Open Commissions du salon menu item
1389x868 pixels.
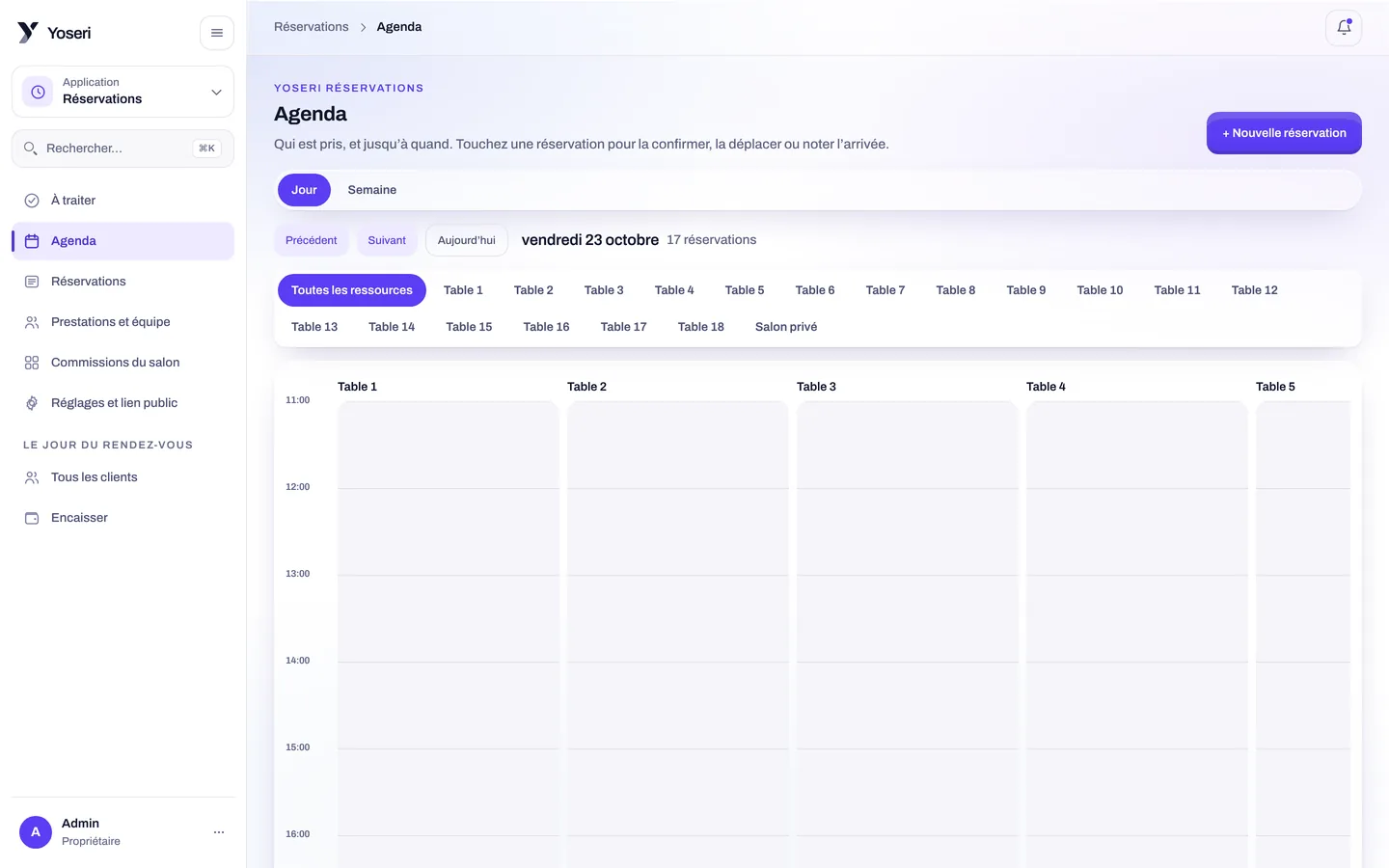(x=123, y=363)
